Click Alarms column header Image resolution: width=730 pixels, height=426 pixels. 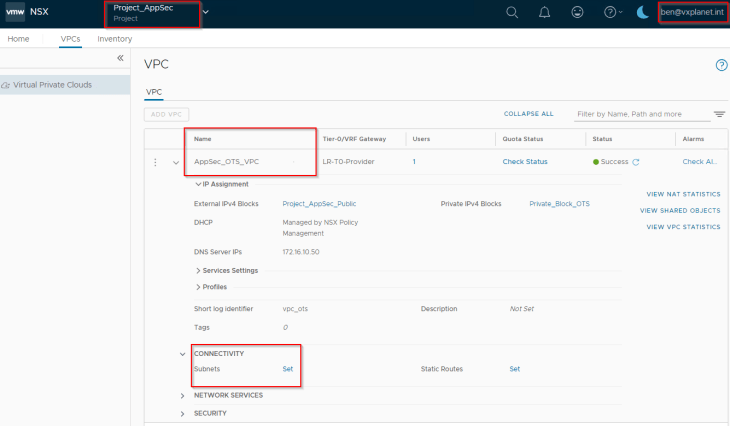693,139
